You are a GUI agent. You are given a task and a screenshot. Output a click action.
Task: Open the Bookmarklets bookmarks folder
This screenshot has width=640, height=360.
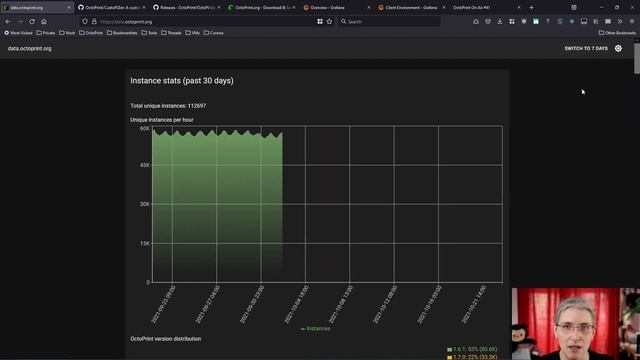pos(122,33)
